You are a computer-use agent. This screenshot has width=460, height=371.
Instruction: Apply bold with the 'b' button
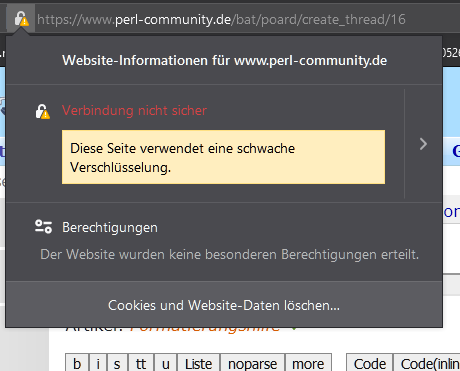77,363
